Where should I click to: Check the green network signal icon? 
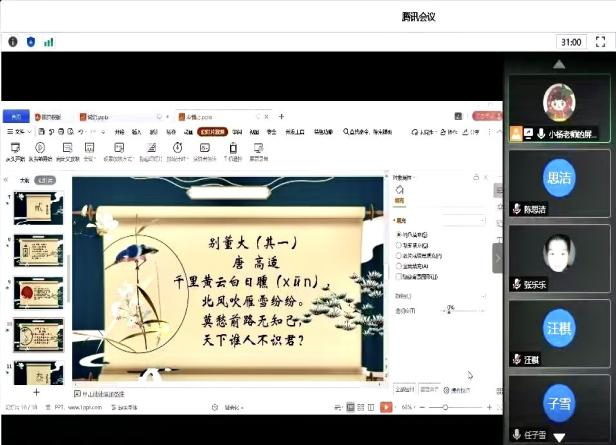(x=48, y=42)
